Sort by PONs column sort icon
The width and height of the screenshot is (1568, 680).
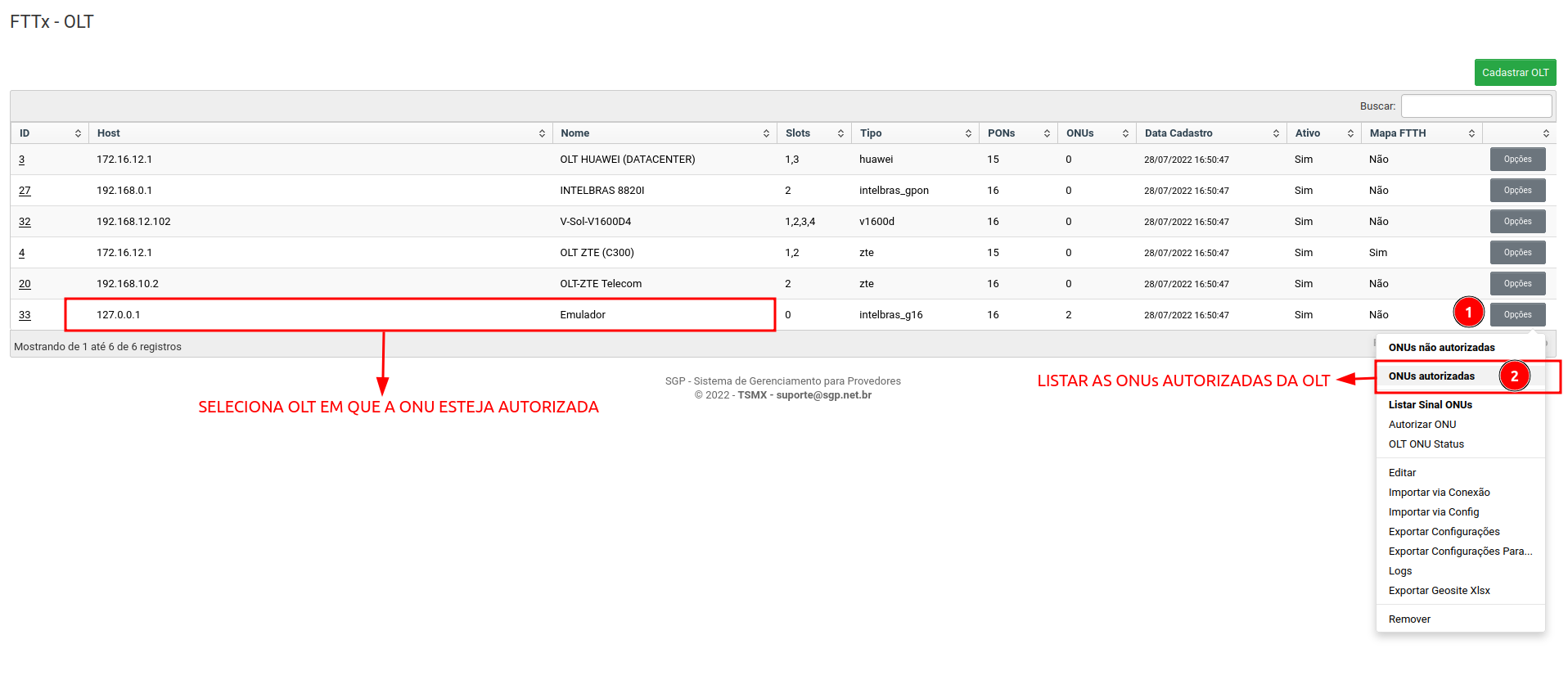[x=1047, y=133]
